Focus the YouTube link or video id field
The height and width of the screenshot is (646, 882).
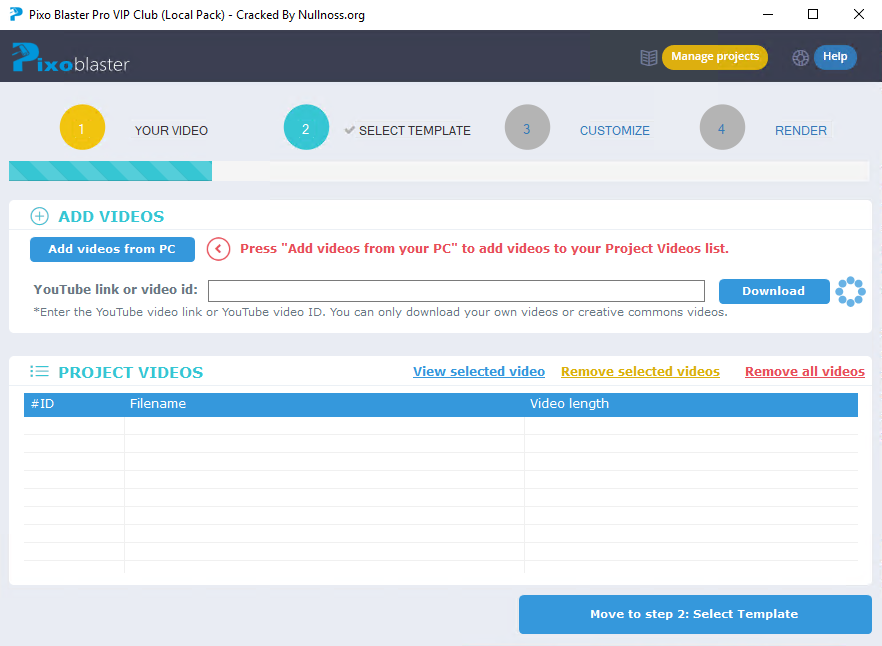456,291
